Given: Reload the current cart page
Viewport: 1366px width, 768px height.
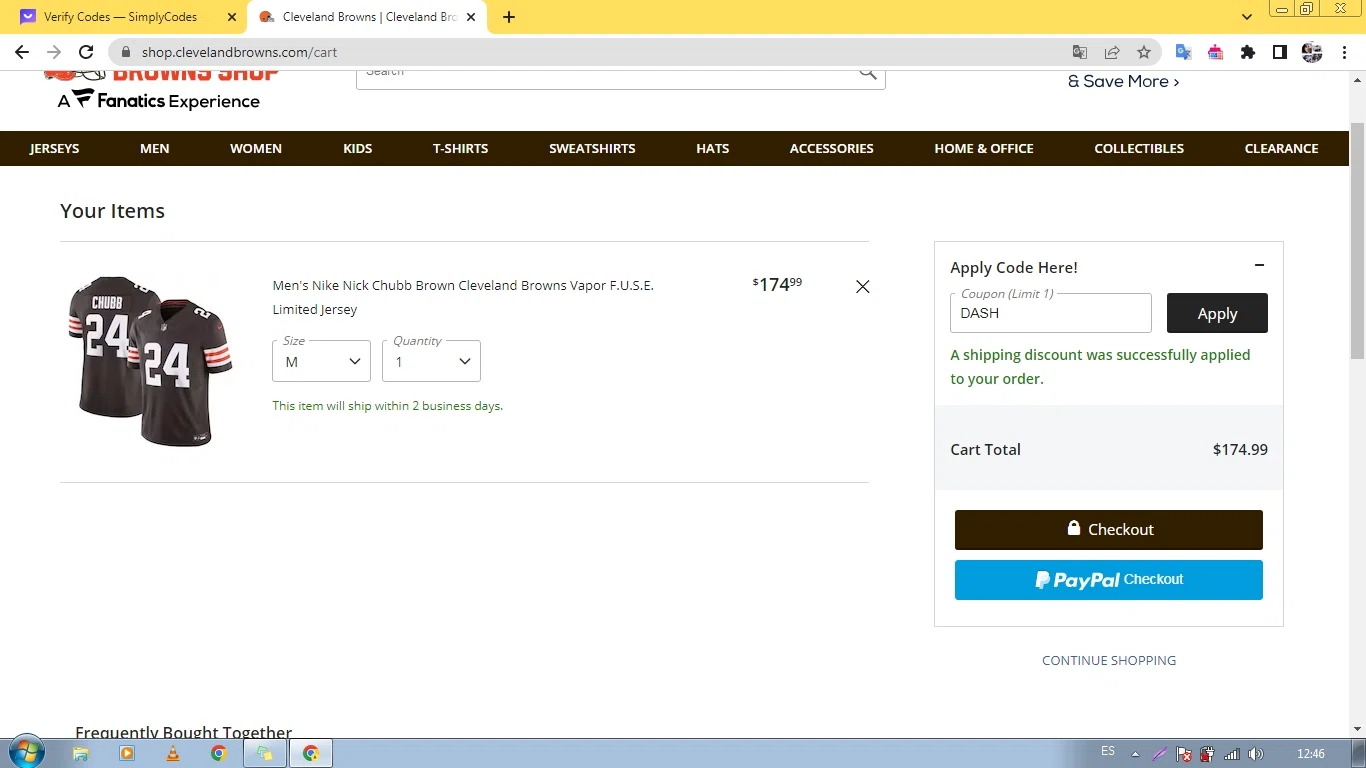Looking at the screenshot, I should pyautogui.click(x=86, y=52).
